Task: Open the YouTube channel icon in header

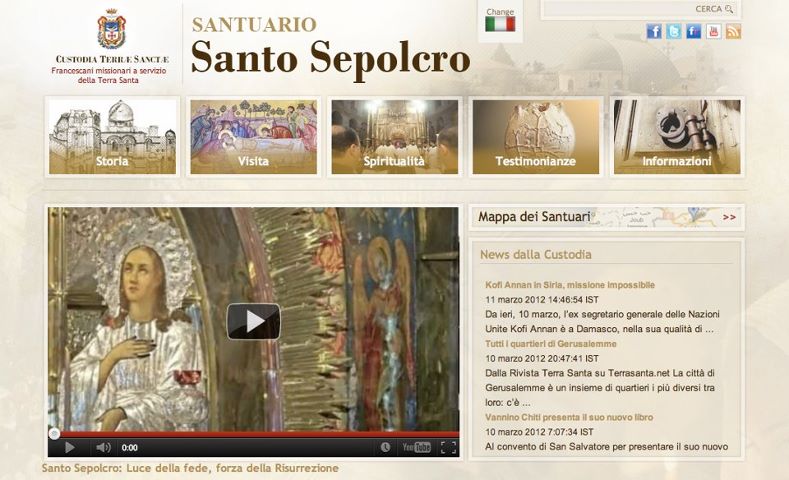Action: pyautogui.click(x=713, y=31)
